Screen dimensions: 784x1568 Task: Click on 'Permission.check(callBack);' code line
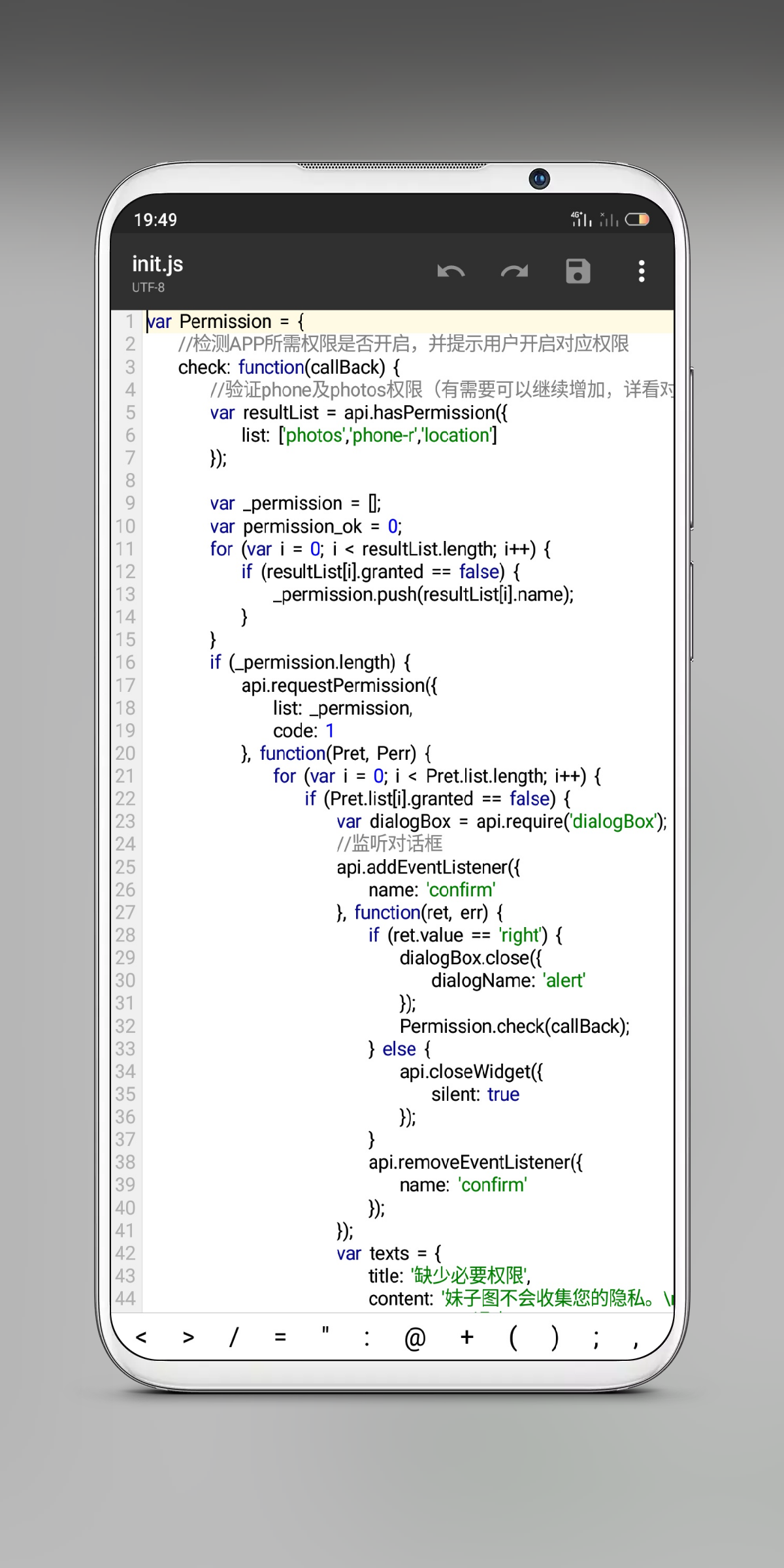click(x=514, y=1026)
